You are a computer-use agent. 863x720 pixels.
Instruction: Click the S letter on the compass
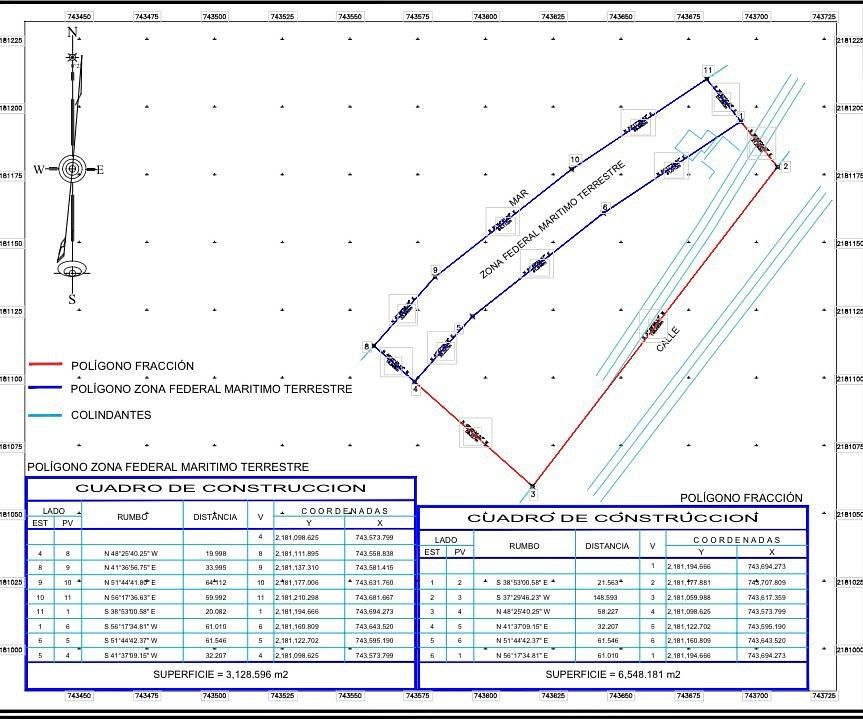coord(72,299)
